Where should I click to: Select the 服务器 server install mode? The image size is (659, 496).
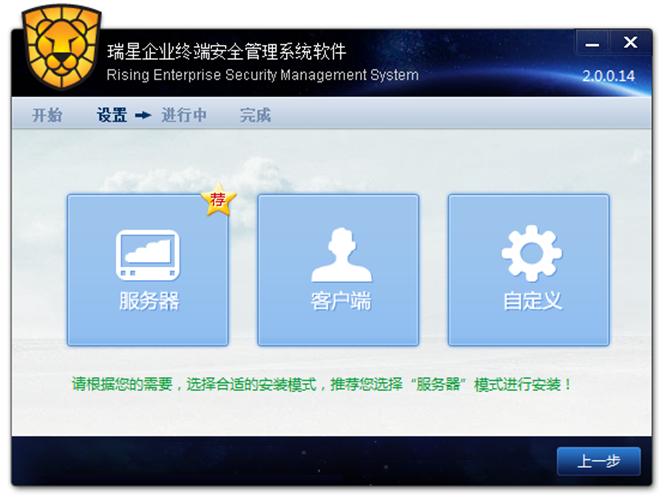(148, 270)
